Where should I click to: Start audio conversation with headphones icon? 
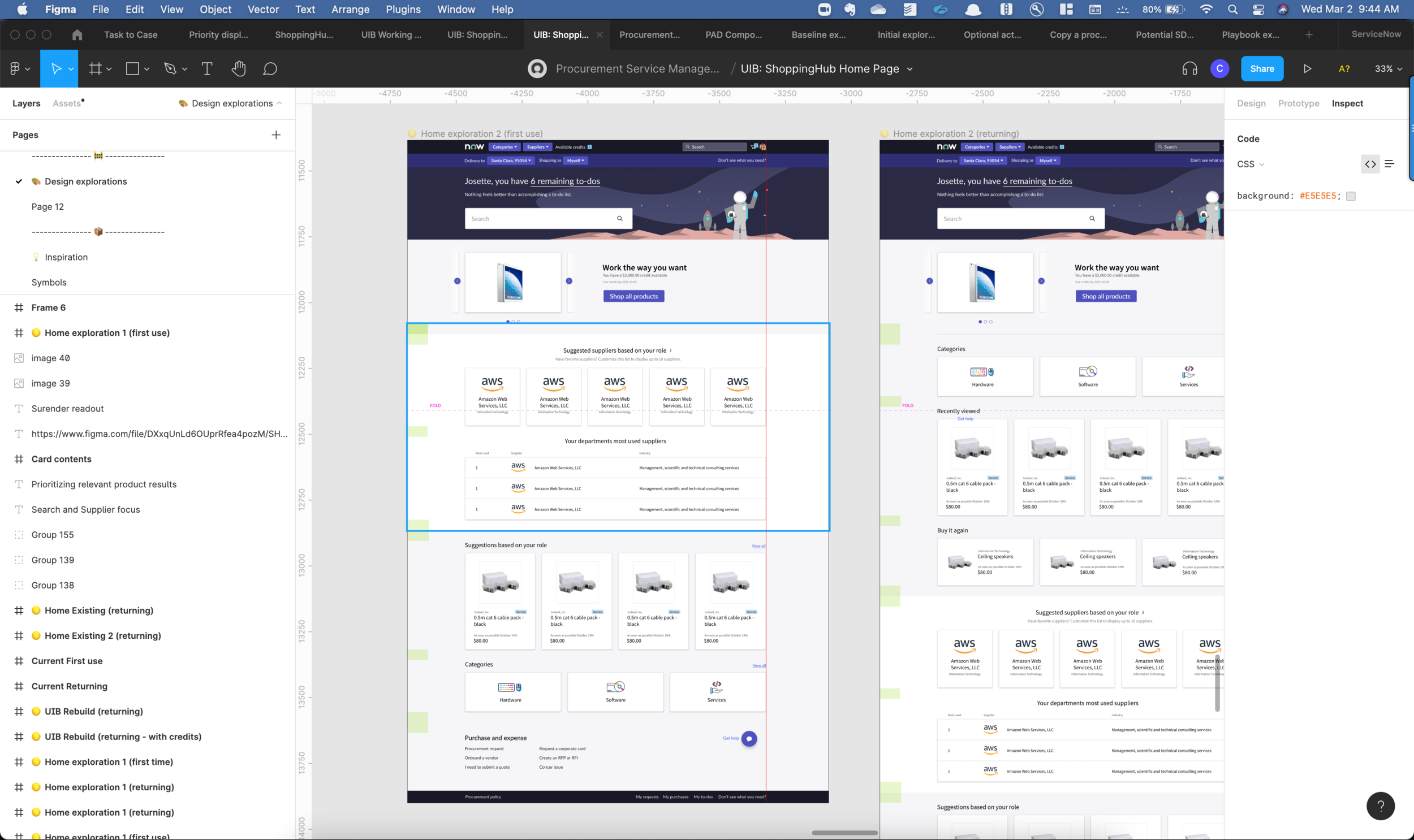1189,68
